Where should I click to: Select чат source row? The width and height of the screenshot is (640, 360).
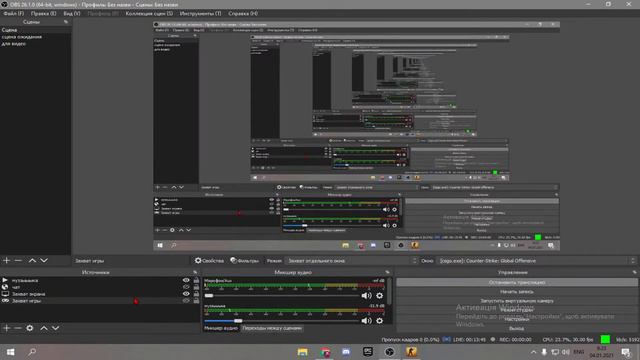100,287
